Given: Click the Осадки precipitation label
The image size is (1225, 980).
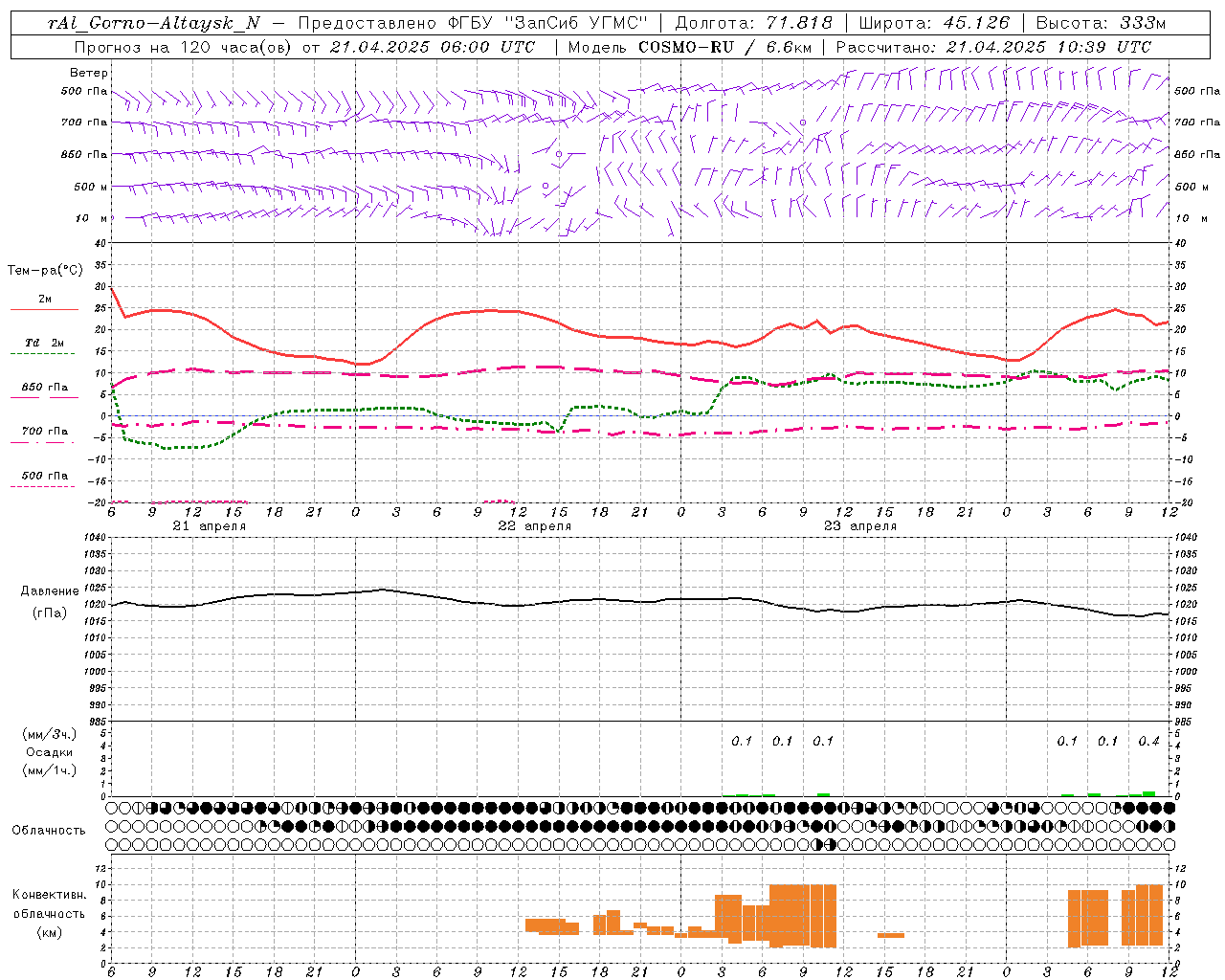Looking at the screenshot, I should coord(49,752).
